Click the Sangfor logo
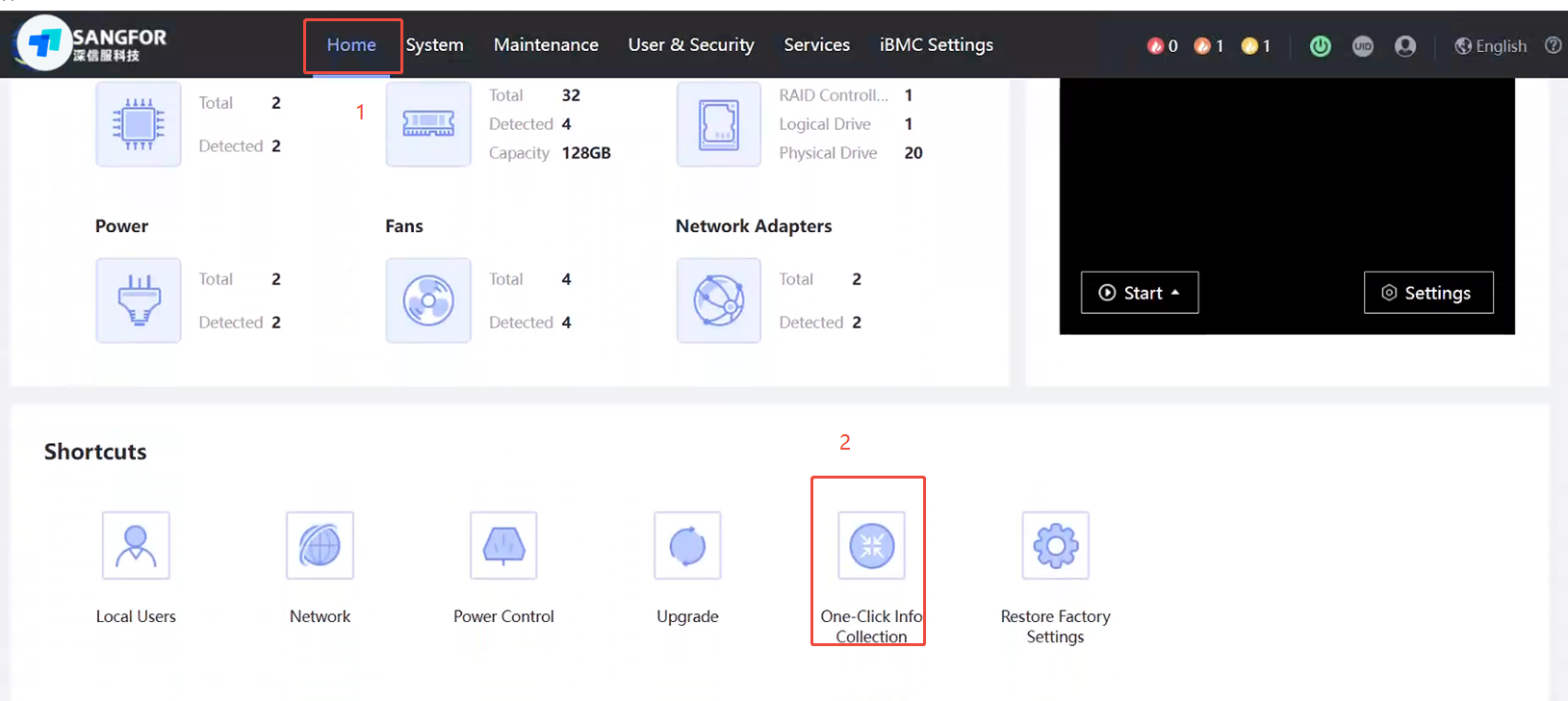The width and height of the screenshot is (1568, 701). 92,43
